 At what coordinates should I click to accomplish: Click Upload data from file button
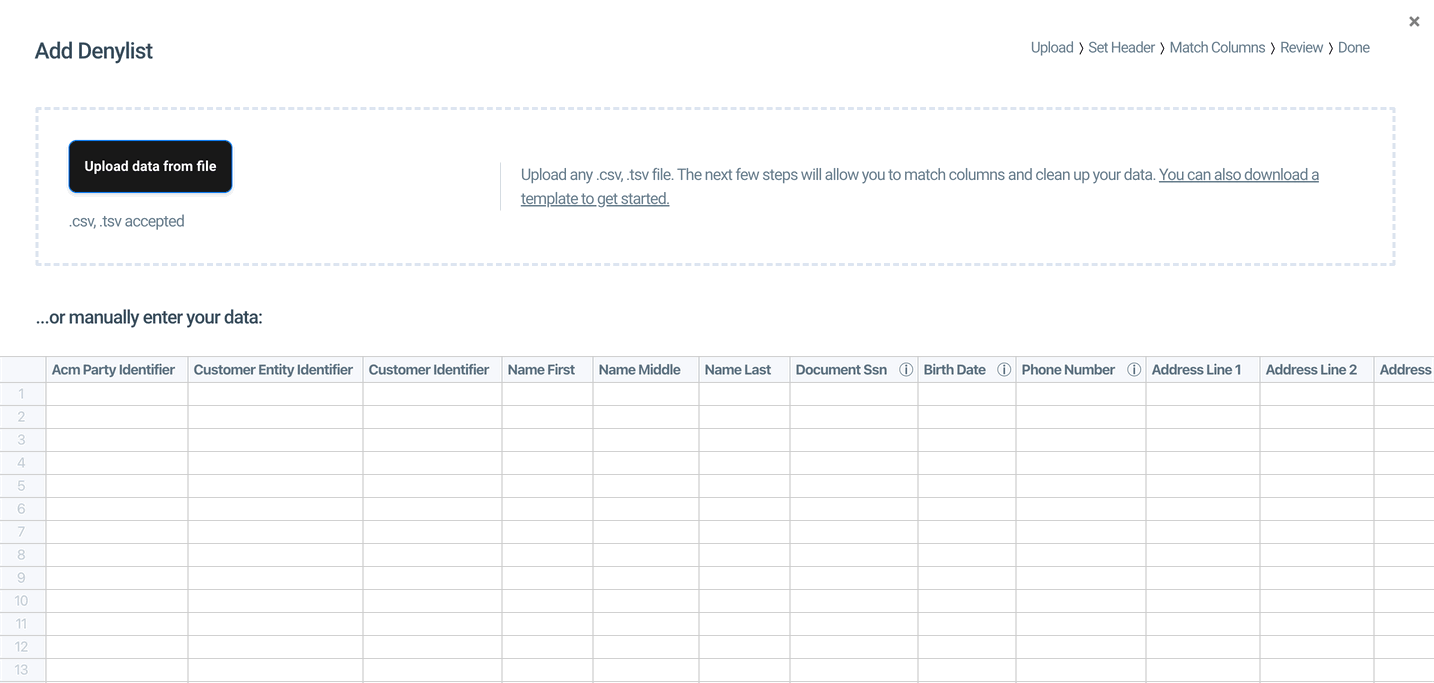tap(150, 166)
